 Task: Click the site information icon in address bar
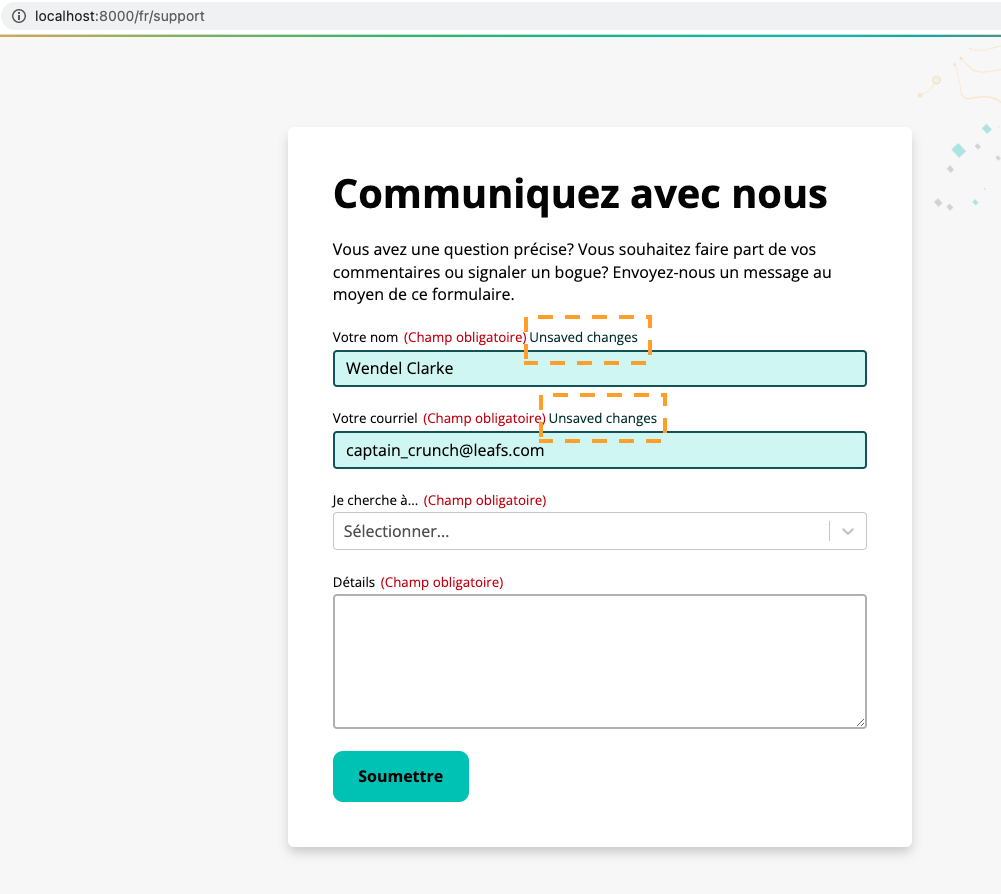click(19, 16)
